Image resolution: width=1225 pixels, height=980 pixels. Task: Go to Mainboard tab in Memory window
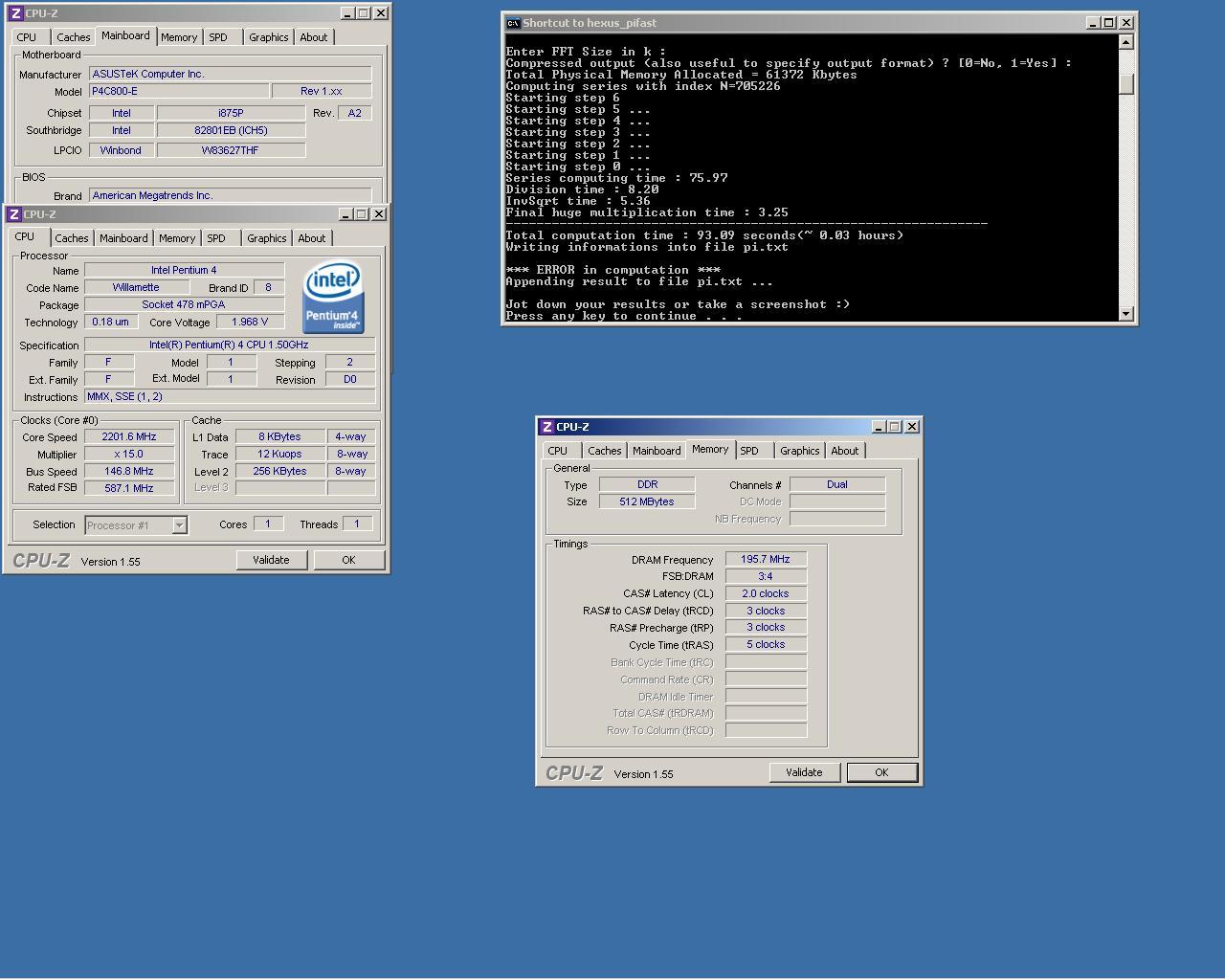pos(657,451)
